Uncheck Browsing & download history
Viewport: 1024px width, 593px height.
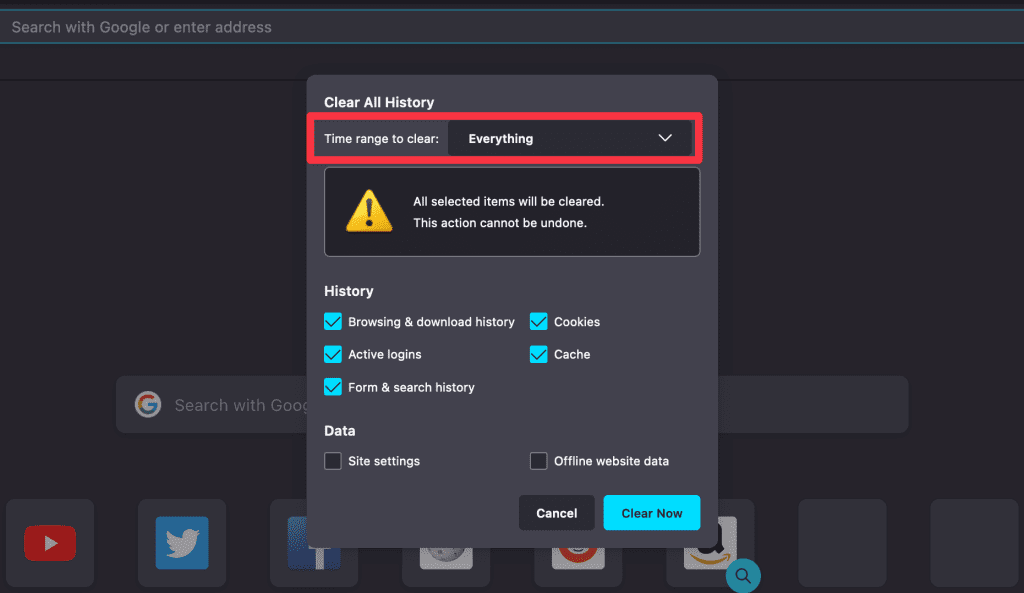(x=333, y=321)
